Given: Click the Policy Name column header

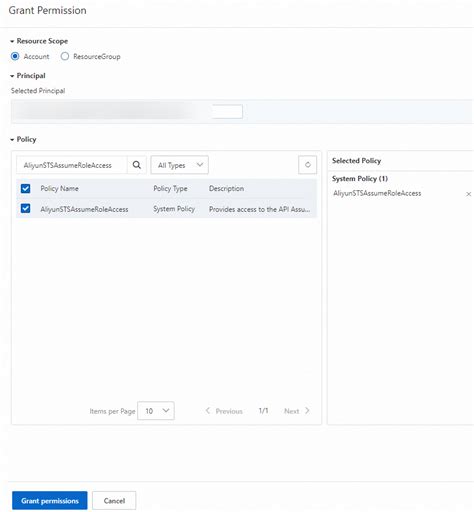Looking at the screenshot, I should 59,189.
